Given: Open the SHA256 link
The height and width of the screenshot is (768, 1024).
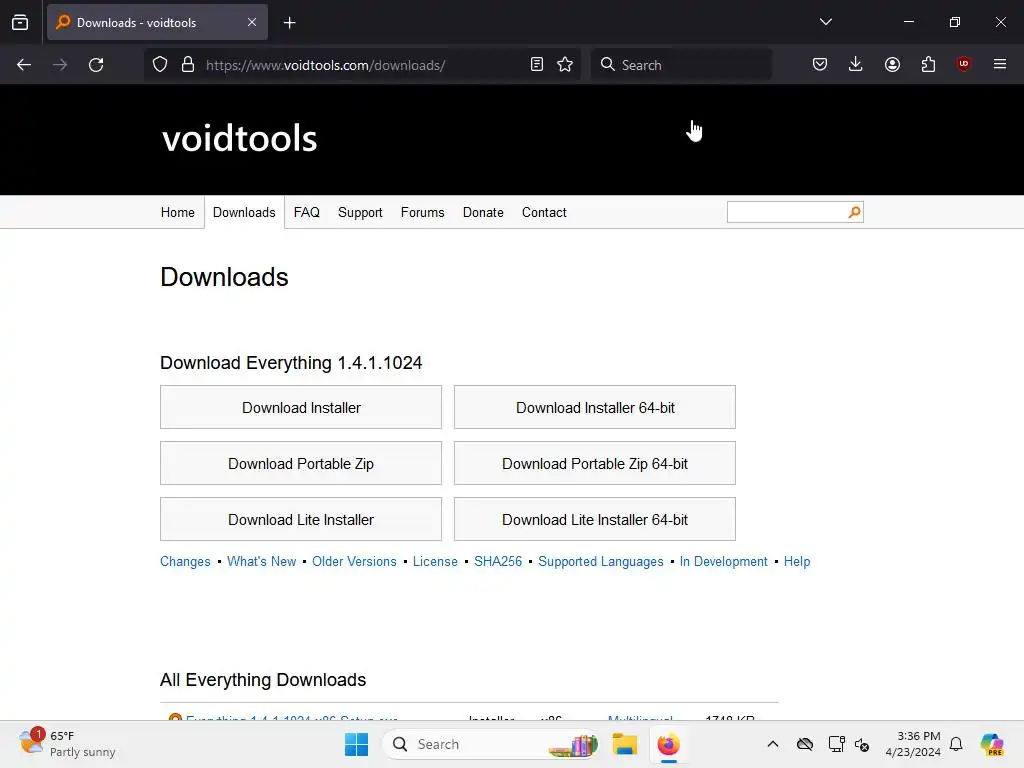Looking at the screenshot, I should [498, 562].
